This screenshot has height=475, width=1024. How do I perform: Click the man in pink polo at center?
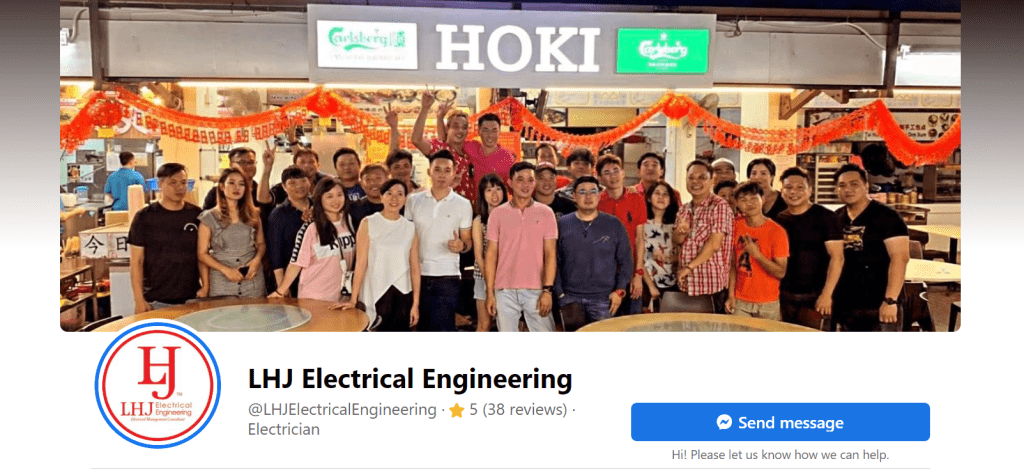521,247
